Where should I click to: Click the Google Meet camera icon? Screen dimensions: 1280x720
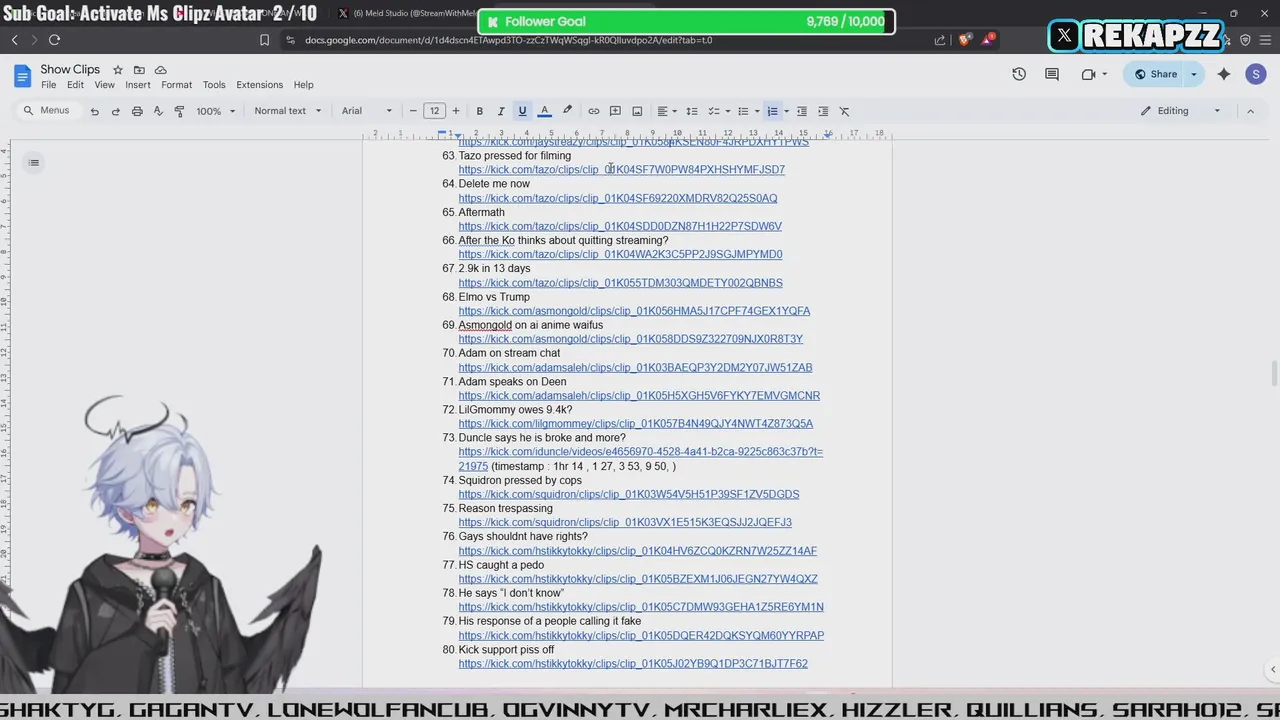[x=1088, y=74]
